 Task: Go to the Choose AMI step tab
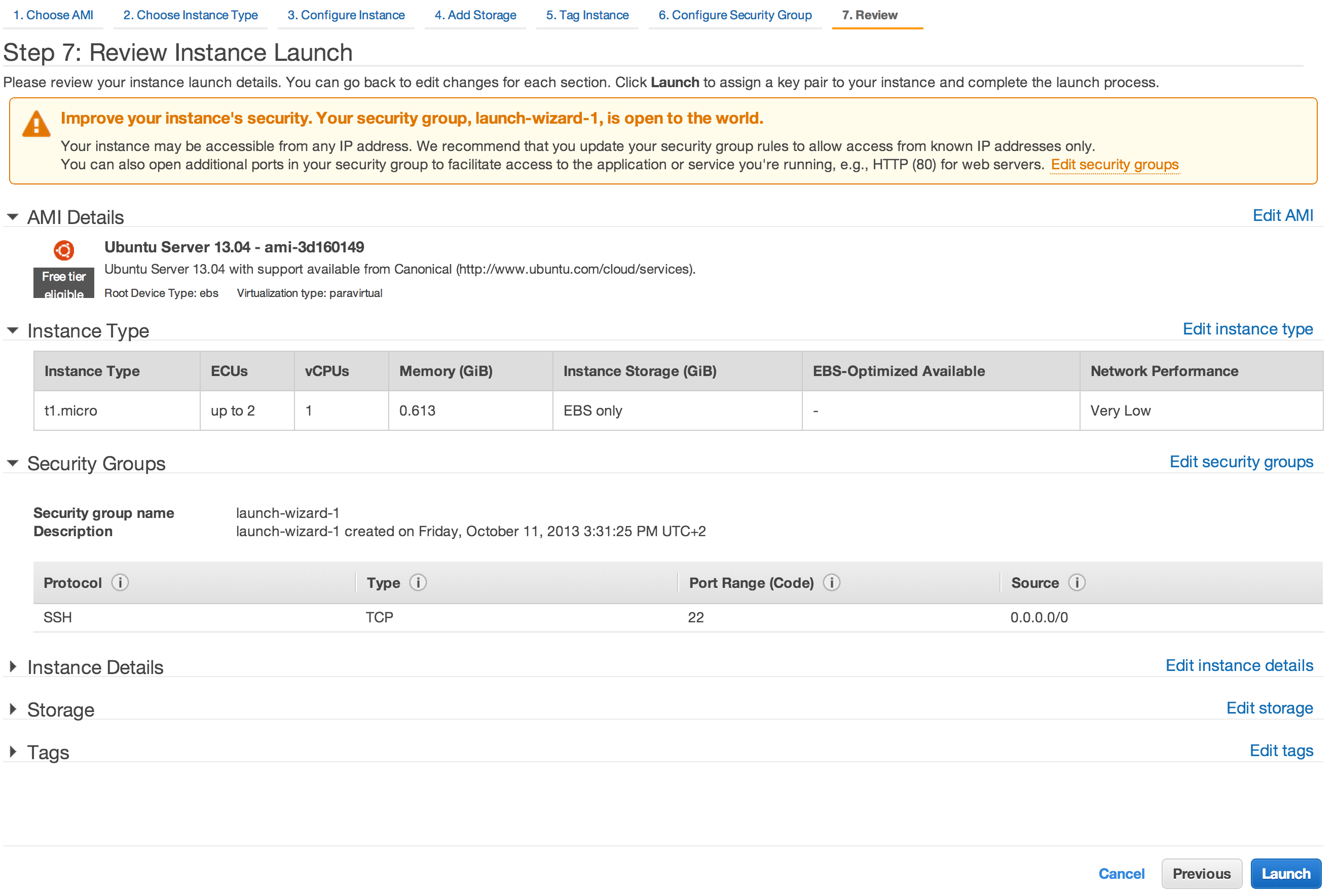[53, 15]
